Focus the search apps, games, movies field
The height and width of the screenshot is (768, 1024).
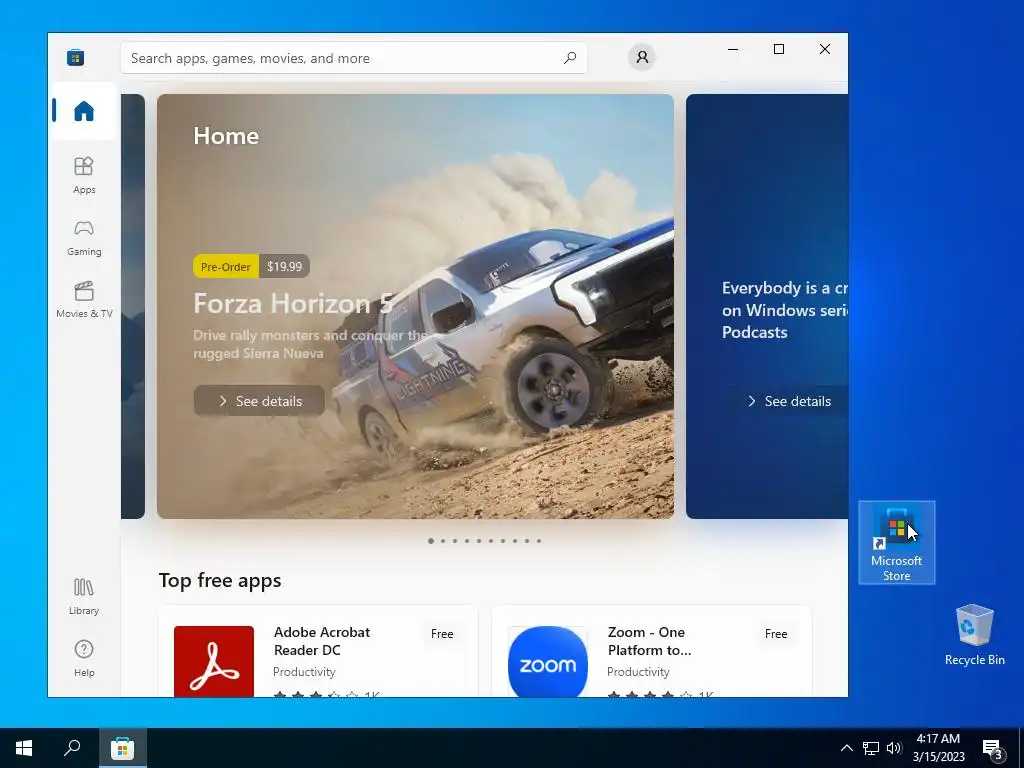click(x=353, y=58)
